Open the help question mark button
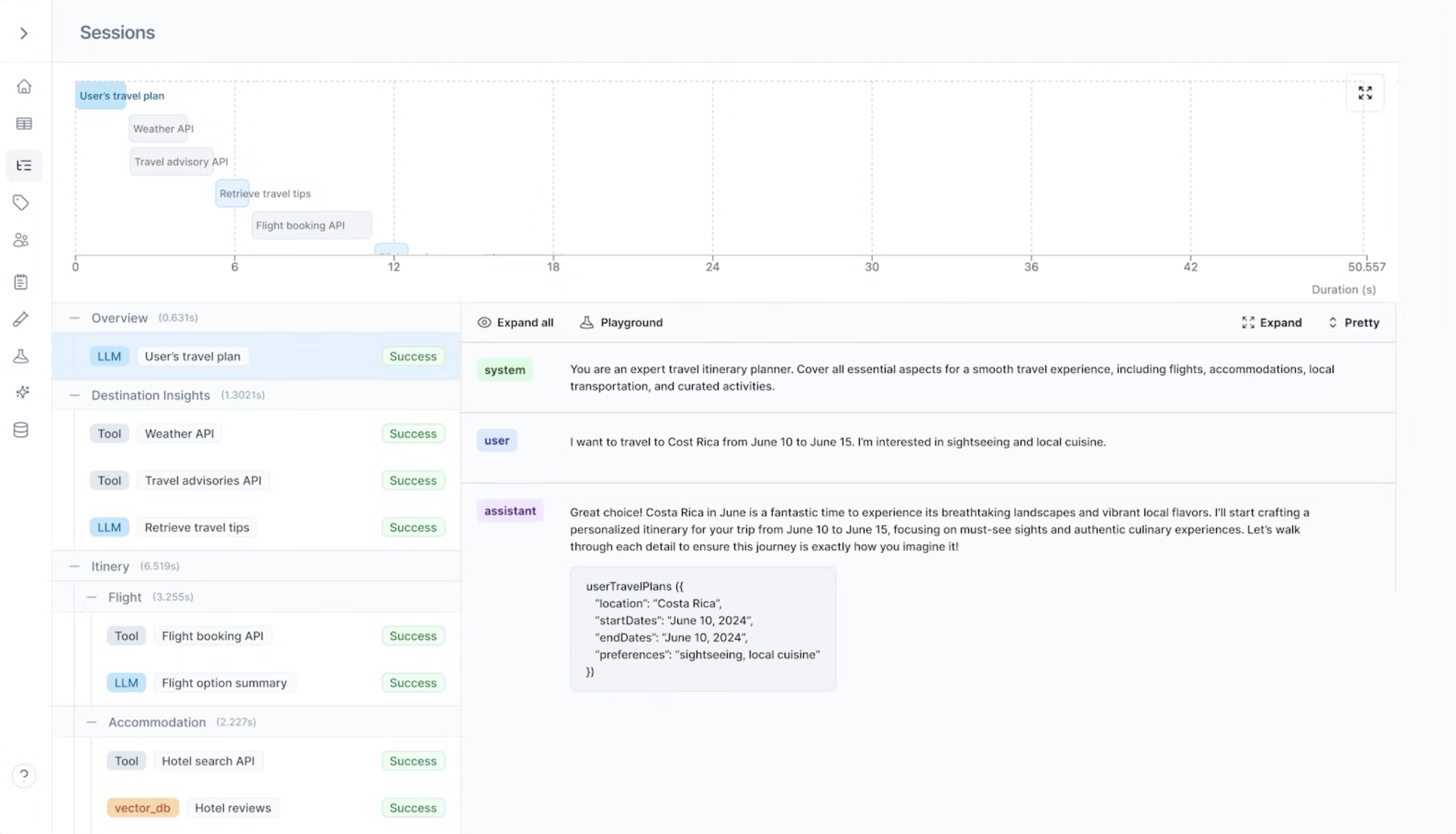 (x=24, y=775)
